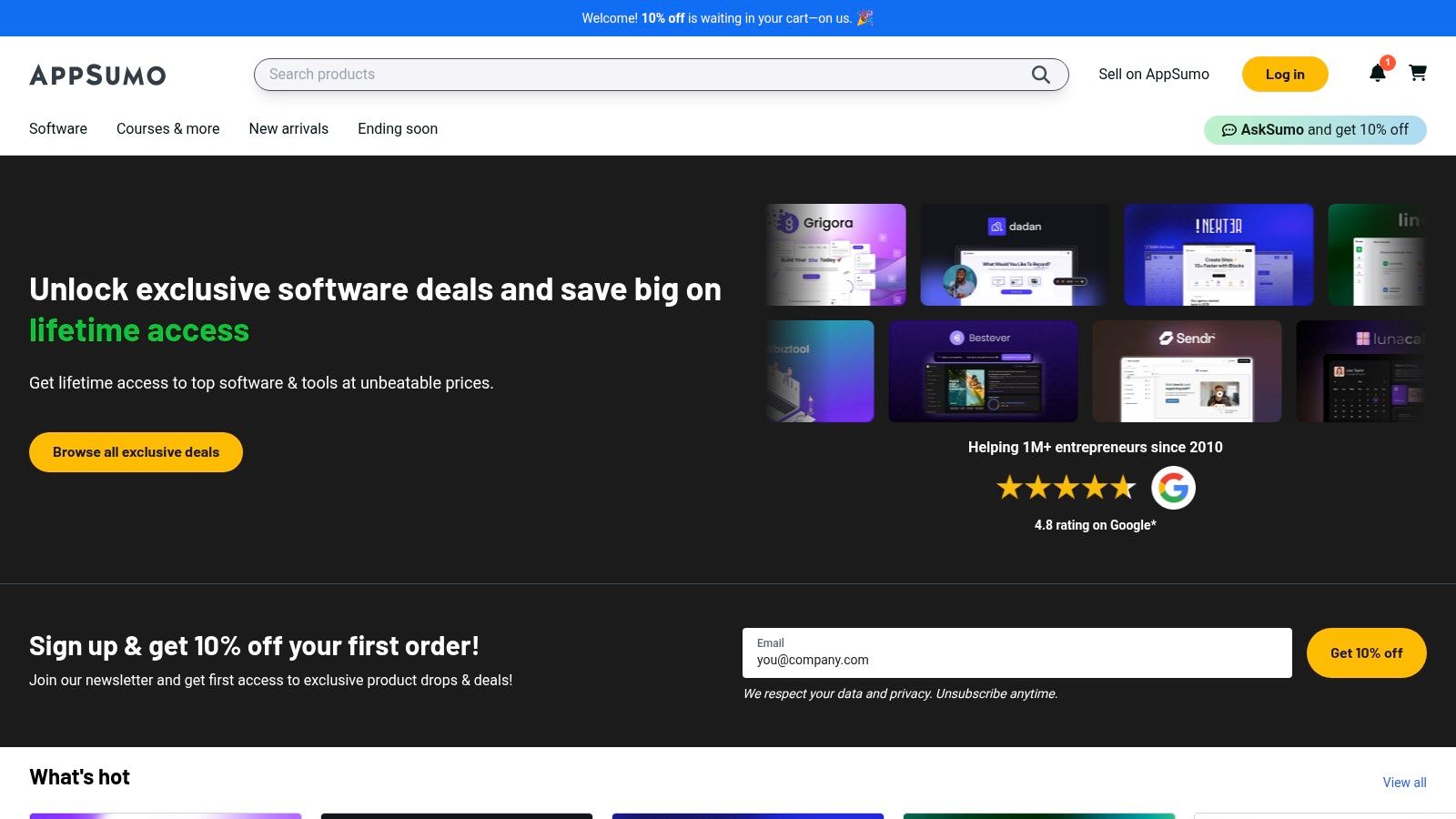Viewport: 1456px width, 819px height.
Task: Click the privacy unsubscribe note
Action: 900,693
